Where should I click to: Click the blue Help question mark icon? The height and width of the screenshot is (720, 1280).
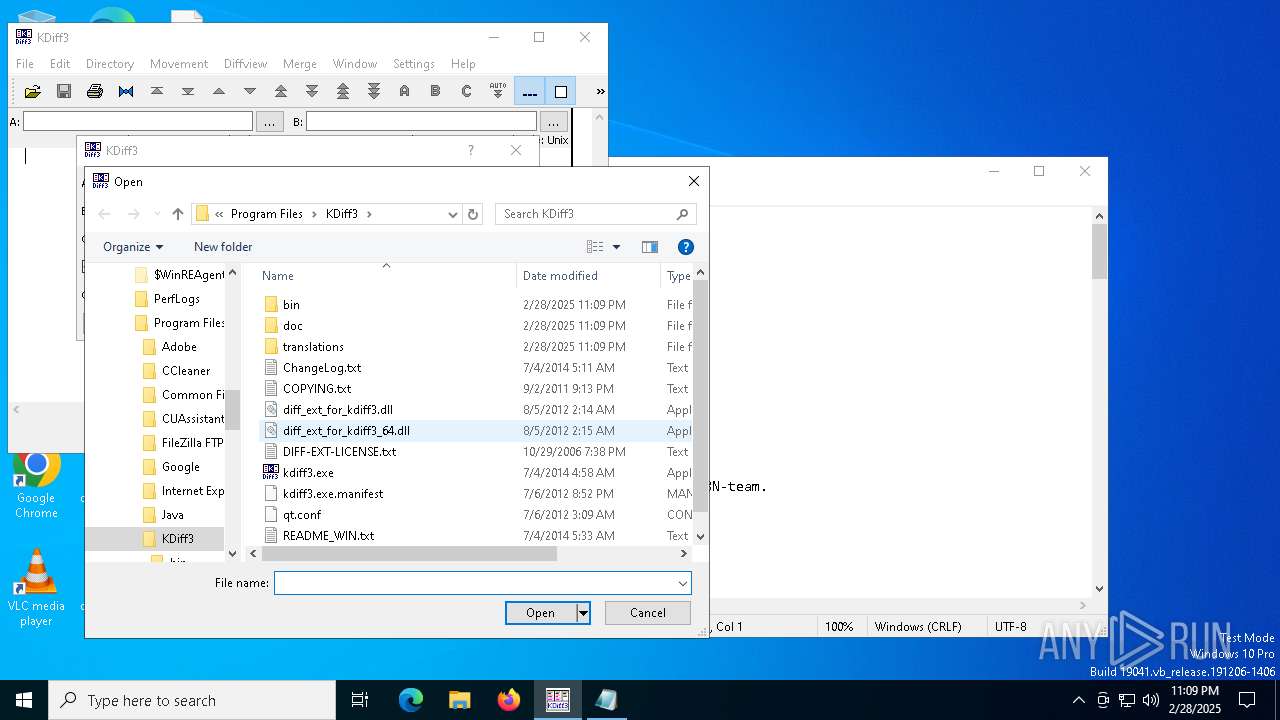[686, 247]
